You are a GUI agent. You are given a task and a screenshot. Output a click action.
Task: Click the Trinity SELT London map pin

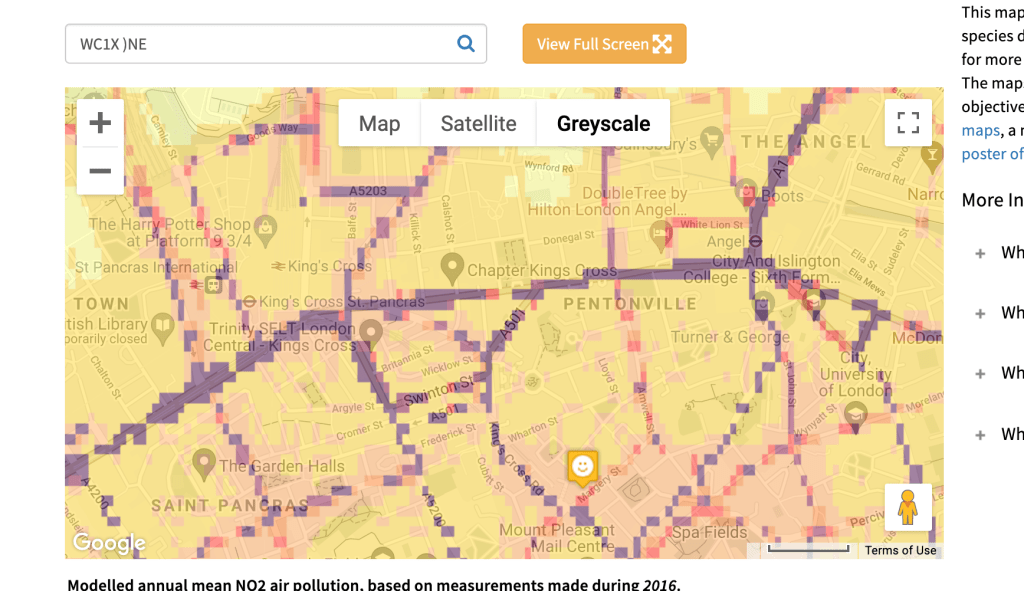372,330
